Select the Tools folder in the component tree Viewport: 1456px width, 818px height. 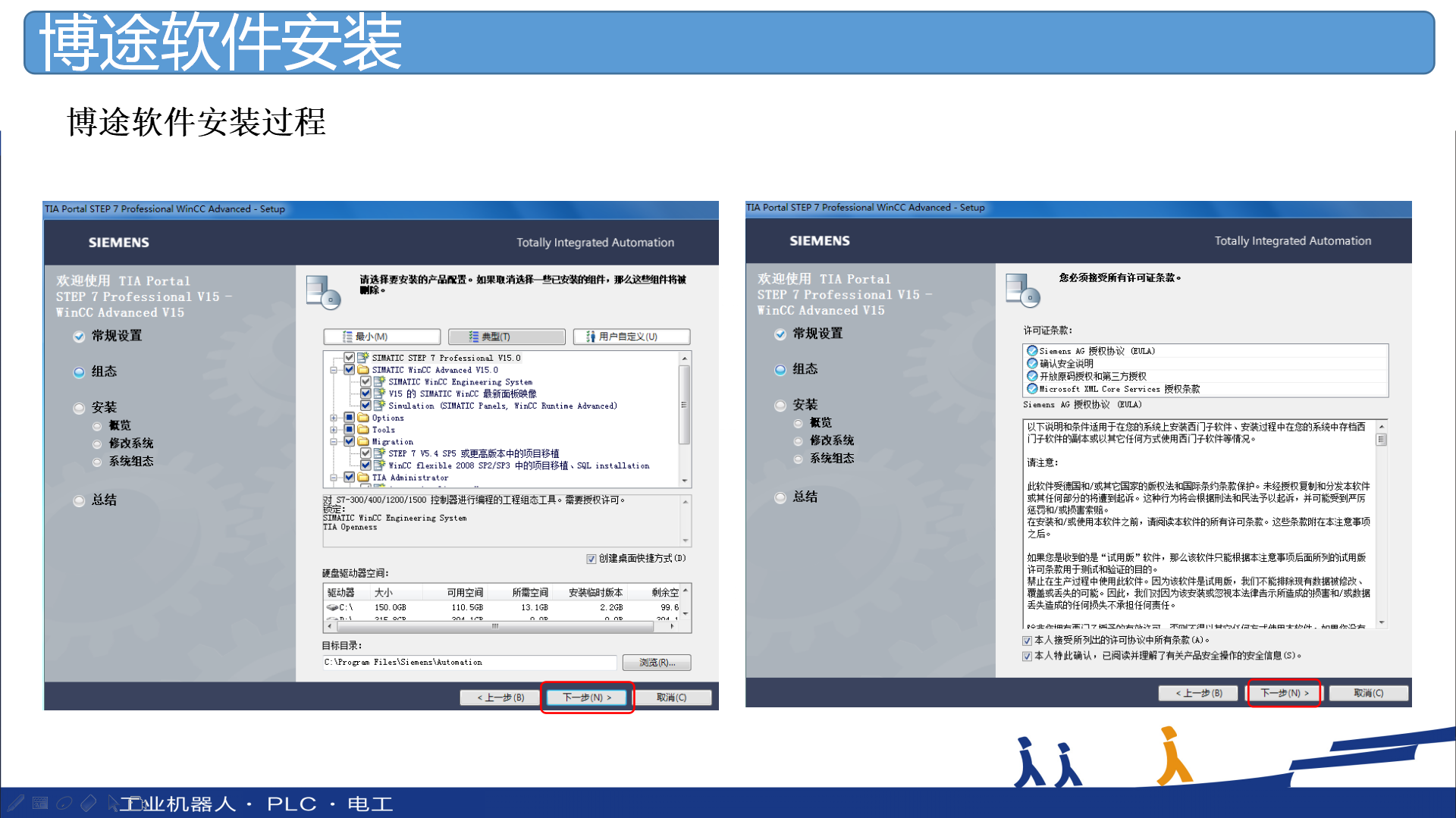tap(383, 430)
